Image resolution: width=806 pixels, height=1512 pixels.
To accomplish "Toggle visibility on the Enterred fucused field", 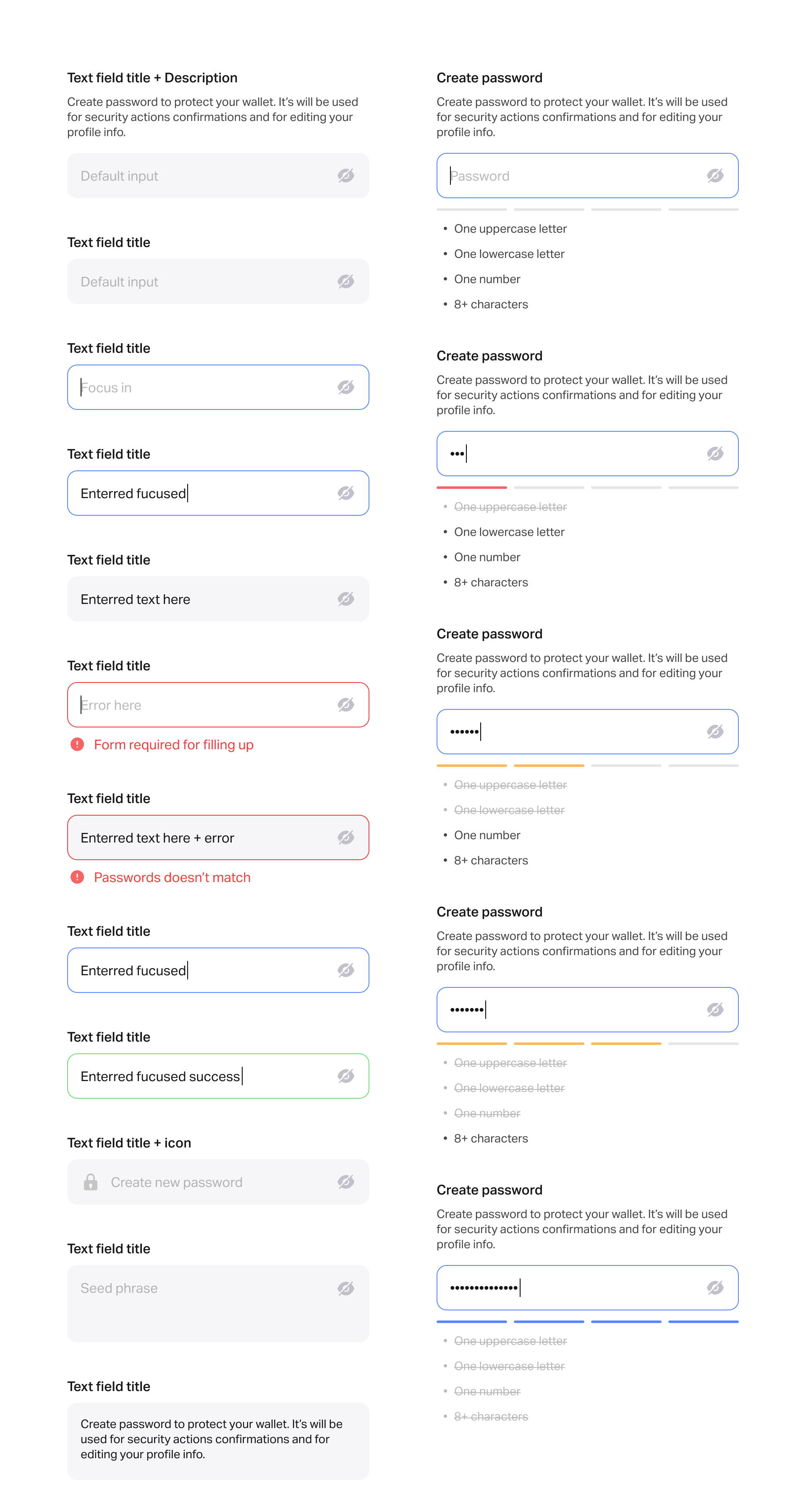I will tap(345, 493).
